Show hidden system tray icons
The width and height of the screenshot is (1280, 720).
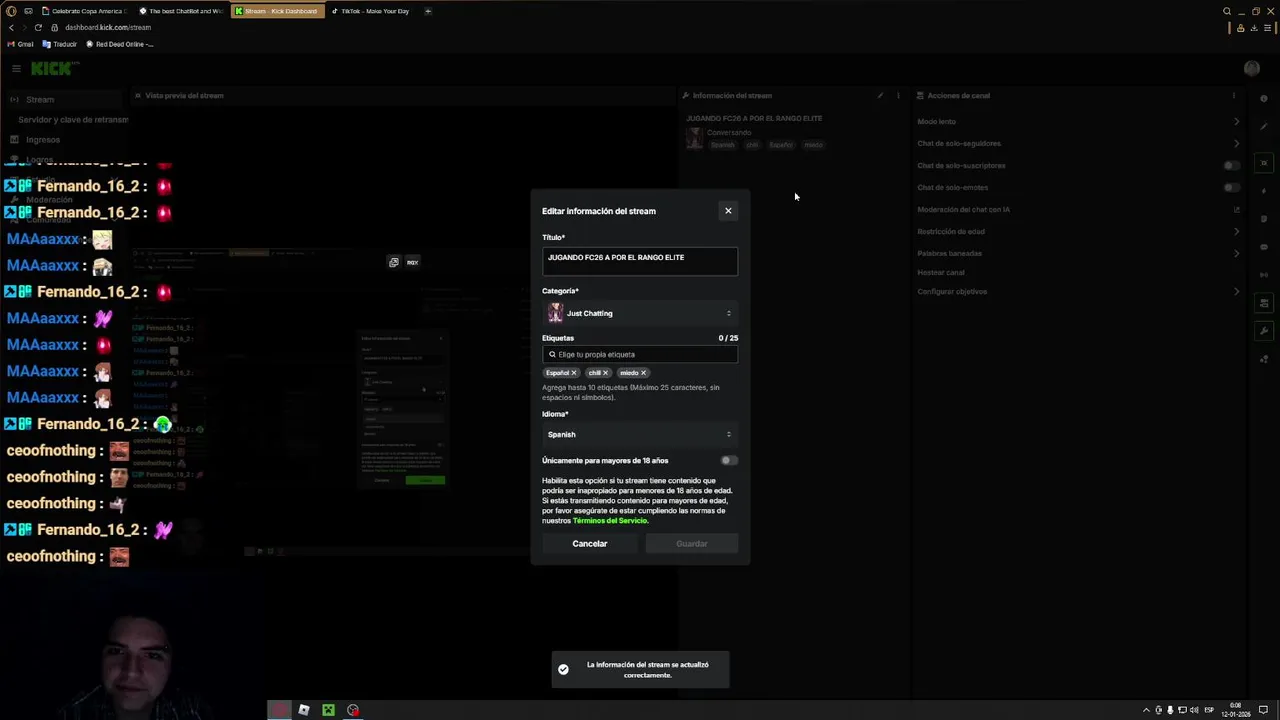pos(1146,710)
